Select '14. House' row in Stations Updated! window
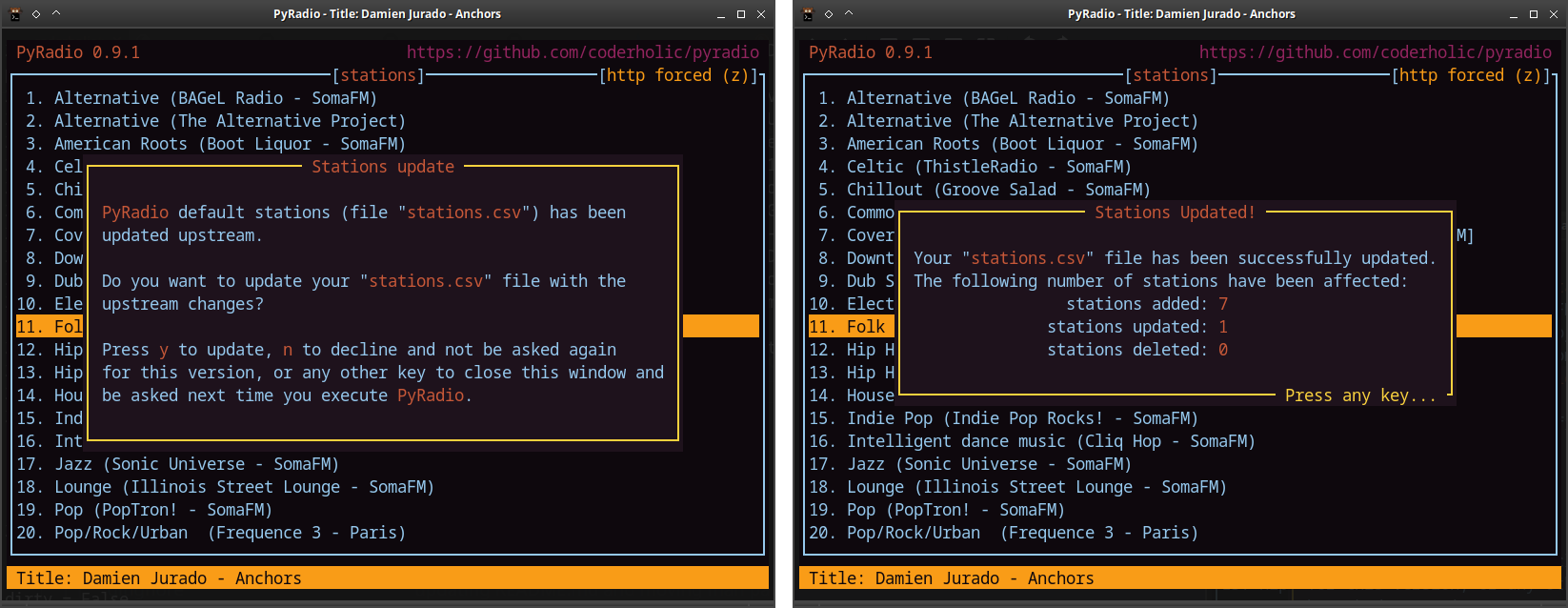 [x=852, y=395]
